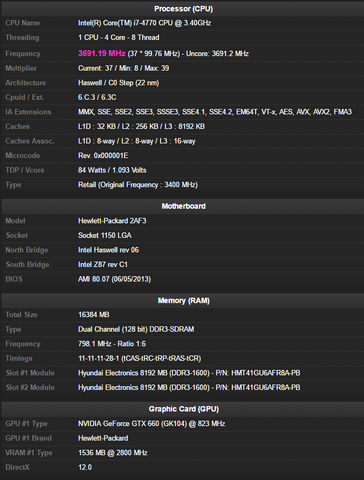Screen dimensions: 364x480
Task: Click the Microcode row label
Action: click(x=23, y=156)
